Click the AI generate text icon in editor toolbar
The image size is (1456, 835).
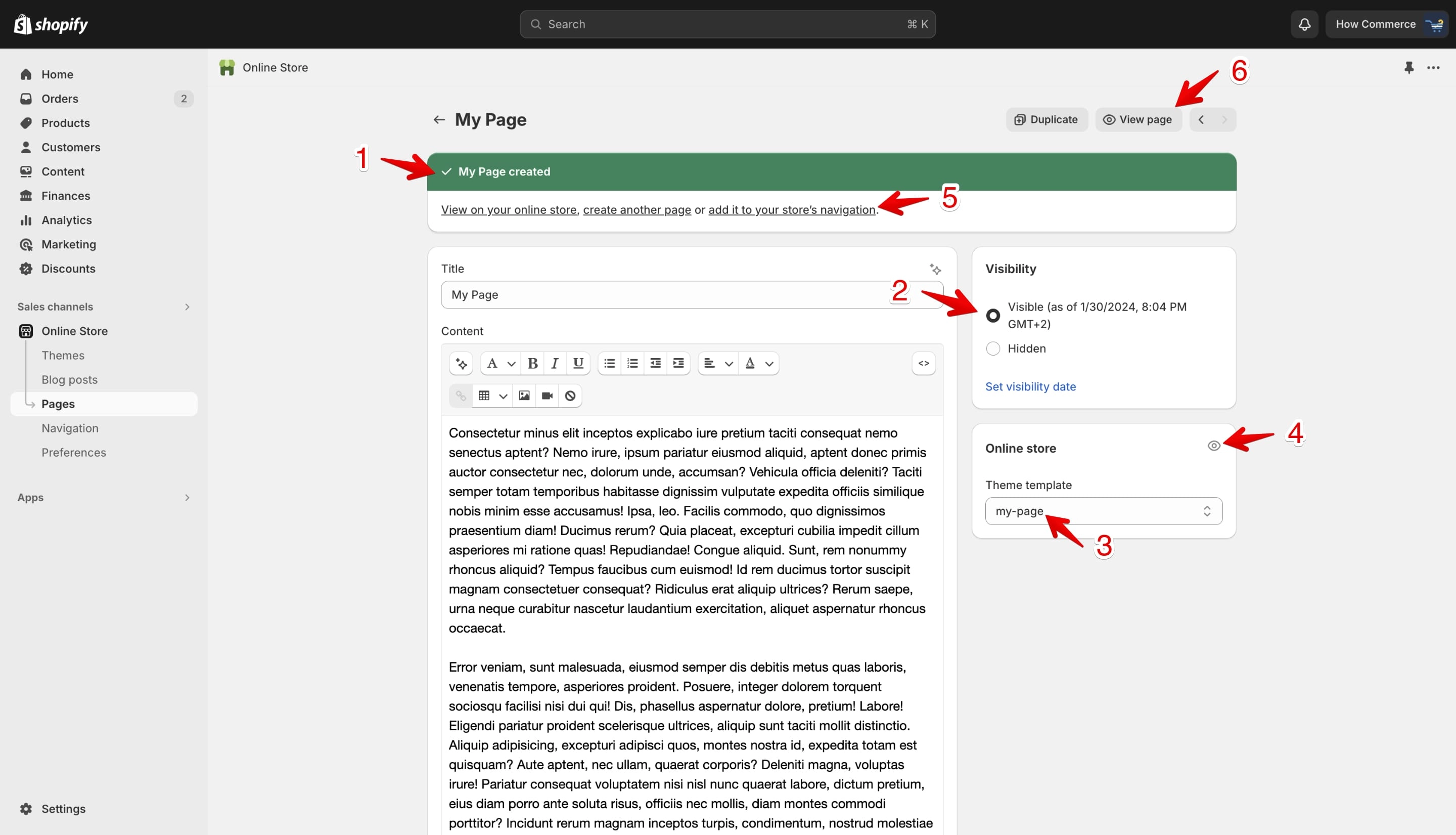(461, 364)
